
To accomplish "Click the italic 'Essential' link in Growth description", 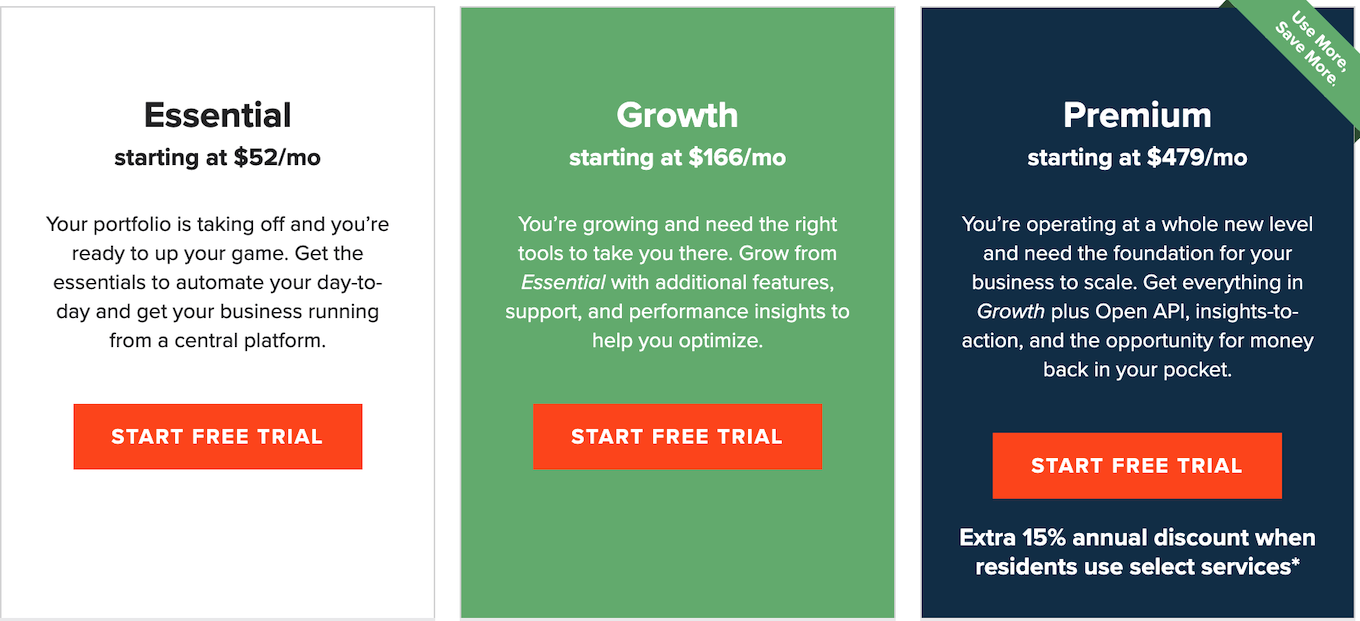I will [563, 282].
